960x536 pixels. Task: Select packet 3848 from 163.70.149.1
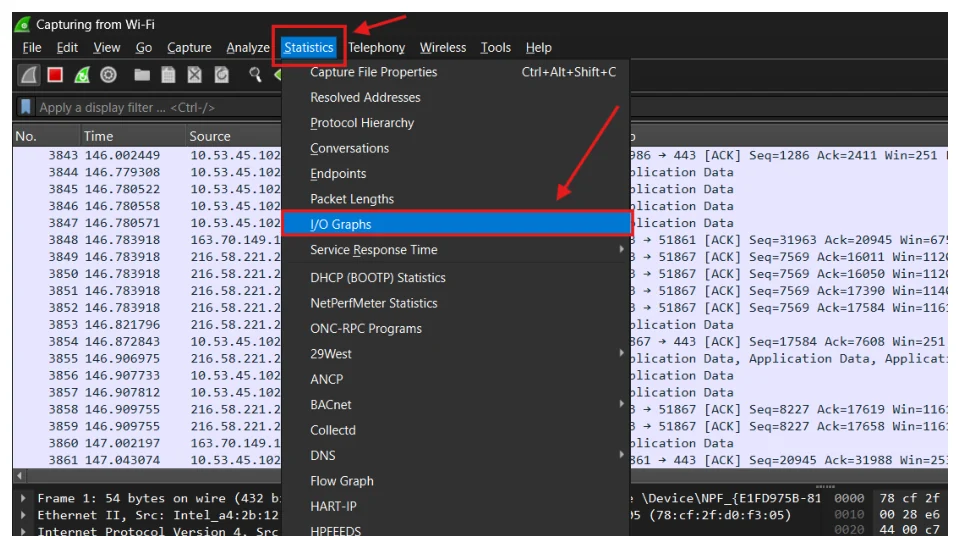pos(147,240)
